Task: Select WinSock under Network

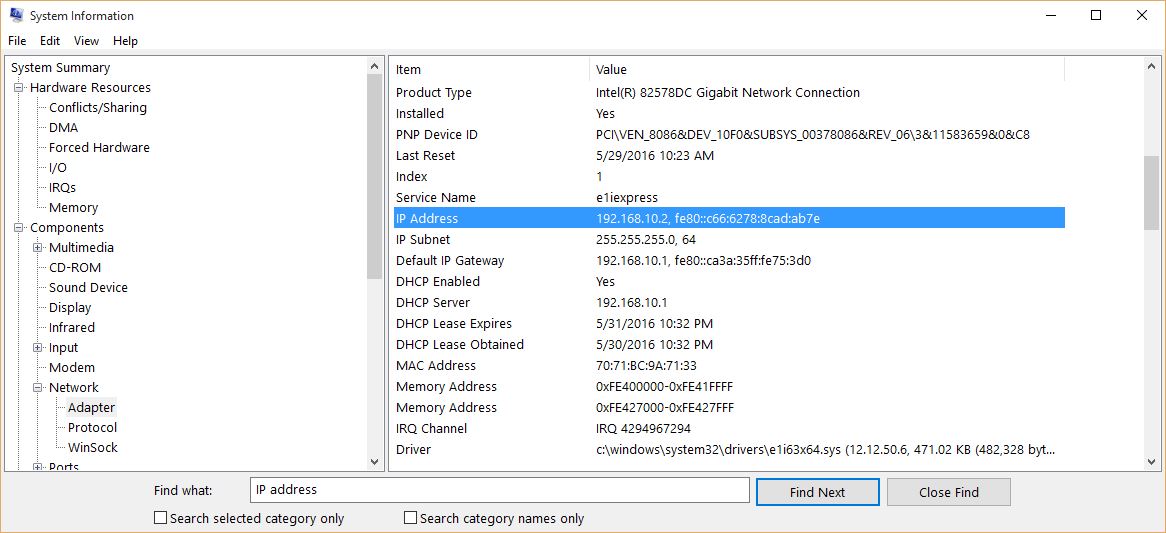Action: tap(92, 448)
